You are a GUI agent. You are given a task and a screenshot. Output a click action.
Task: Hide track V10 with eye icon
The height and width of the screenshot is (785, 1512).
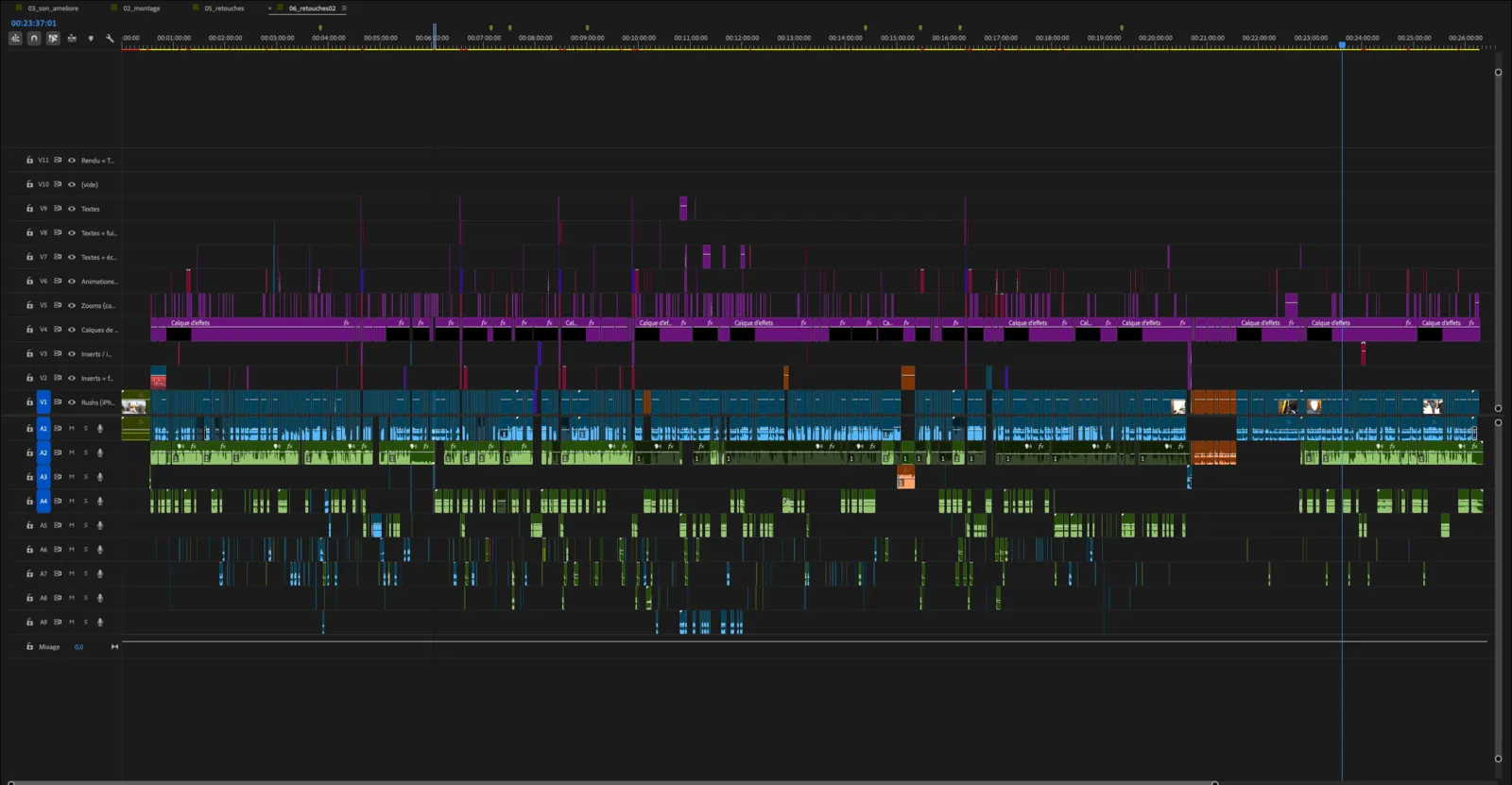[x=71, y=184]
